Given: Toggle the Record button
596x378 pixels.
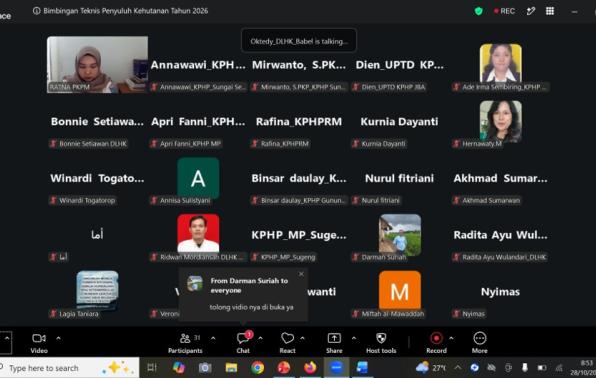Looking at the screenshot, I should 436,343.
